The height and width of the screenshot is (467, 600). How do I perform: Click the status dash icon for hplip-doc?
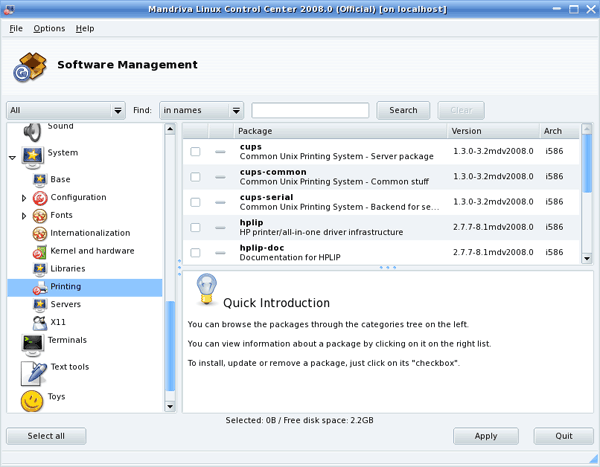[220, 253]
